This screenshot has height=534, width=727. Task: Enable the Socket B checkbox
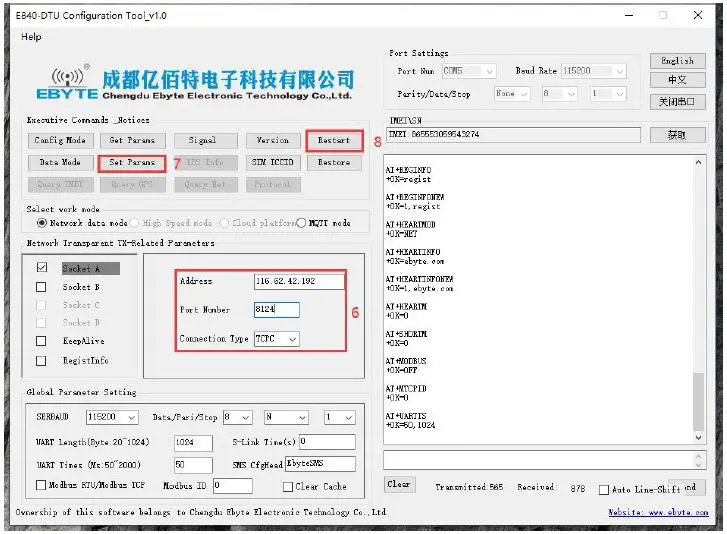[41, 287]
